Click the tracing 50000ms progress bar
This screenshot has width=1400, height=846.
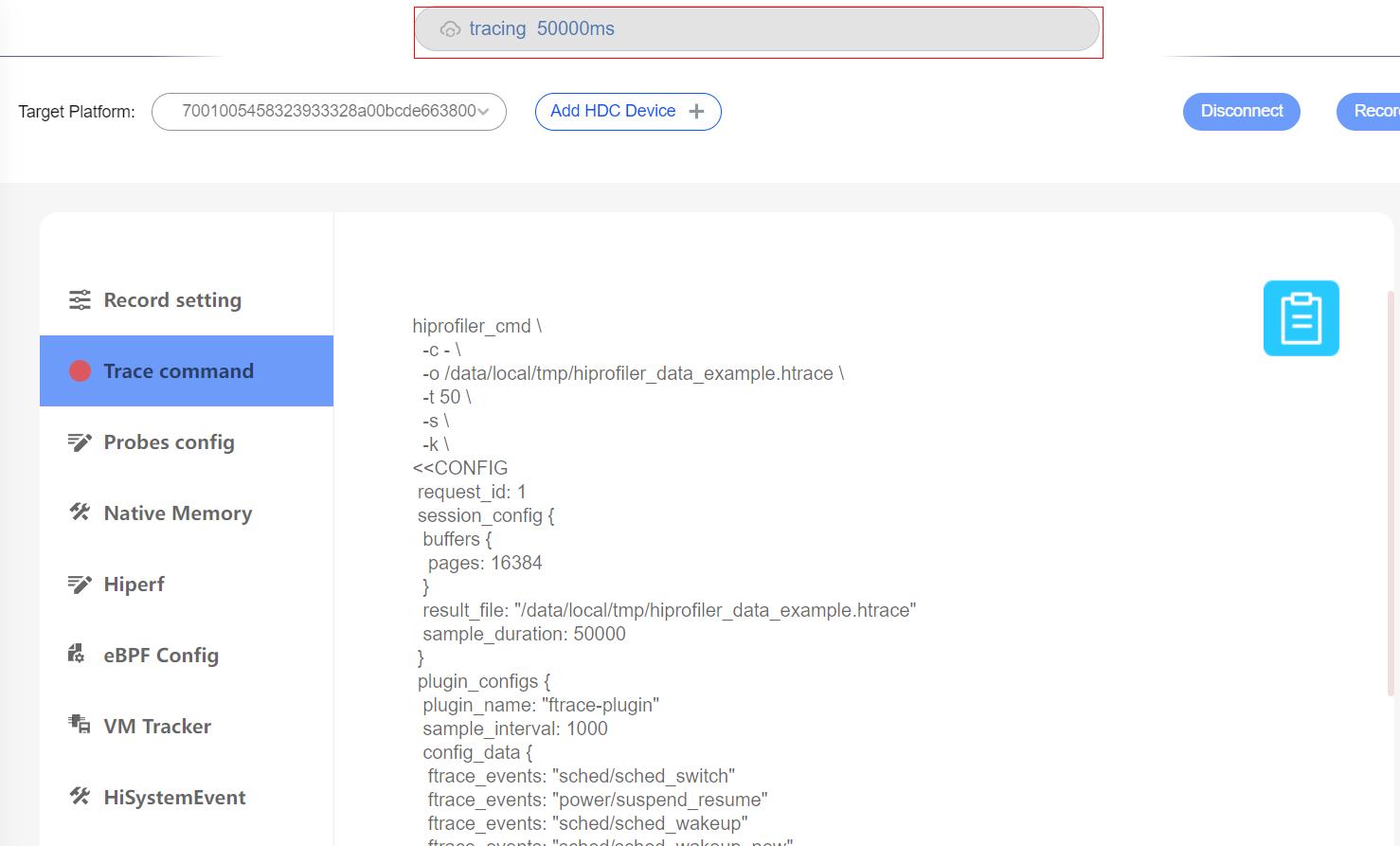[x=758, y=29]
